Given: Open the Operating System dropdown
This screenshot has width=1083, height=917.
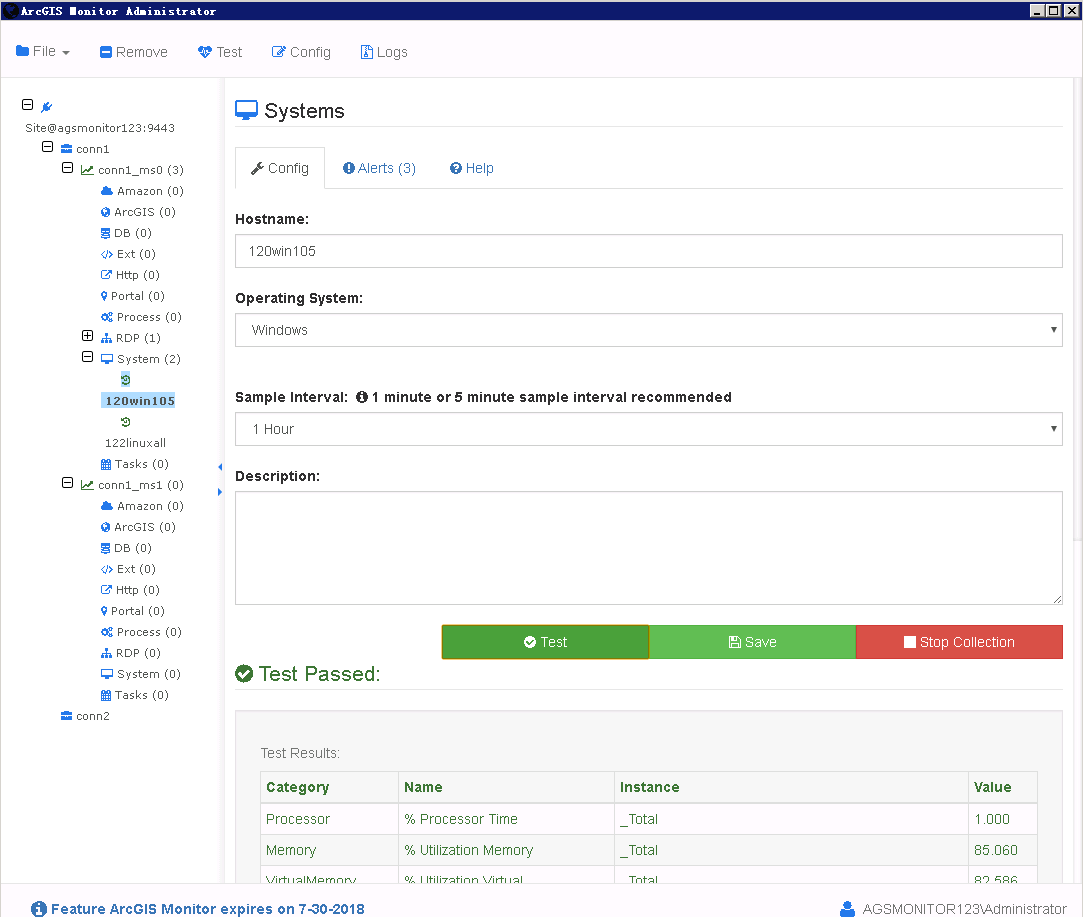Looking at the screenshot, I should pyautogui.click(x=649, y=330).
